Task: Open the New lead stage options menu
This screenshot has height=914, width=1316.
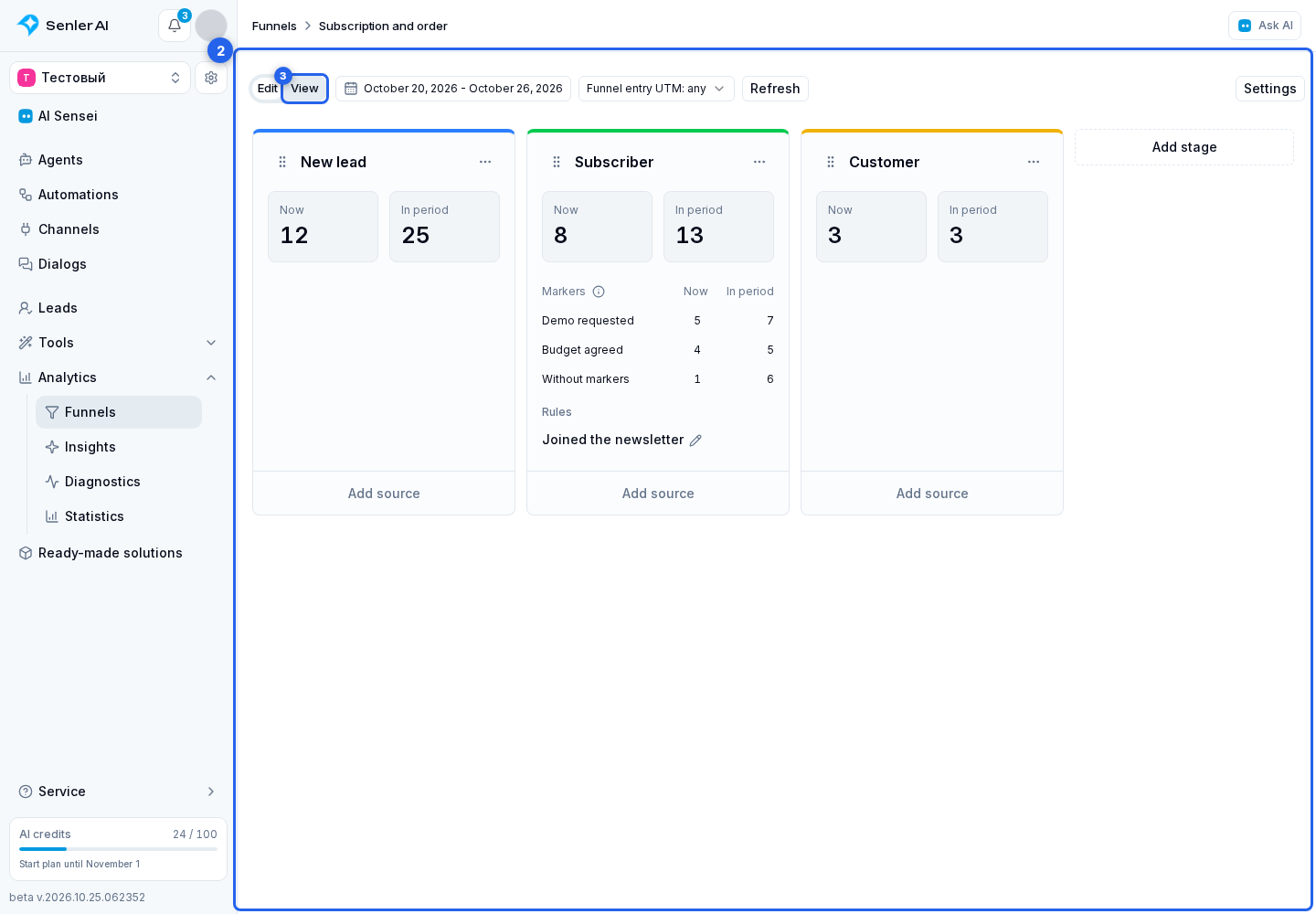Action: click(485, 162)
